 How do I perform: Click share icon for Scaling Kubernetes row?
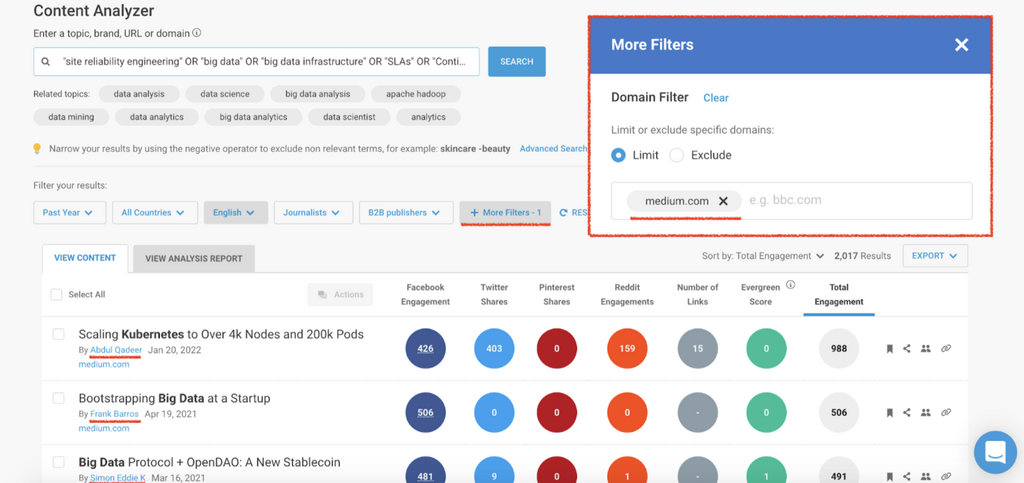pyautogui.click(x=907, y=349)
